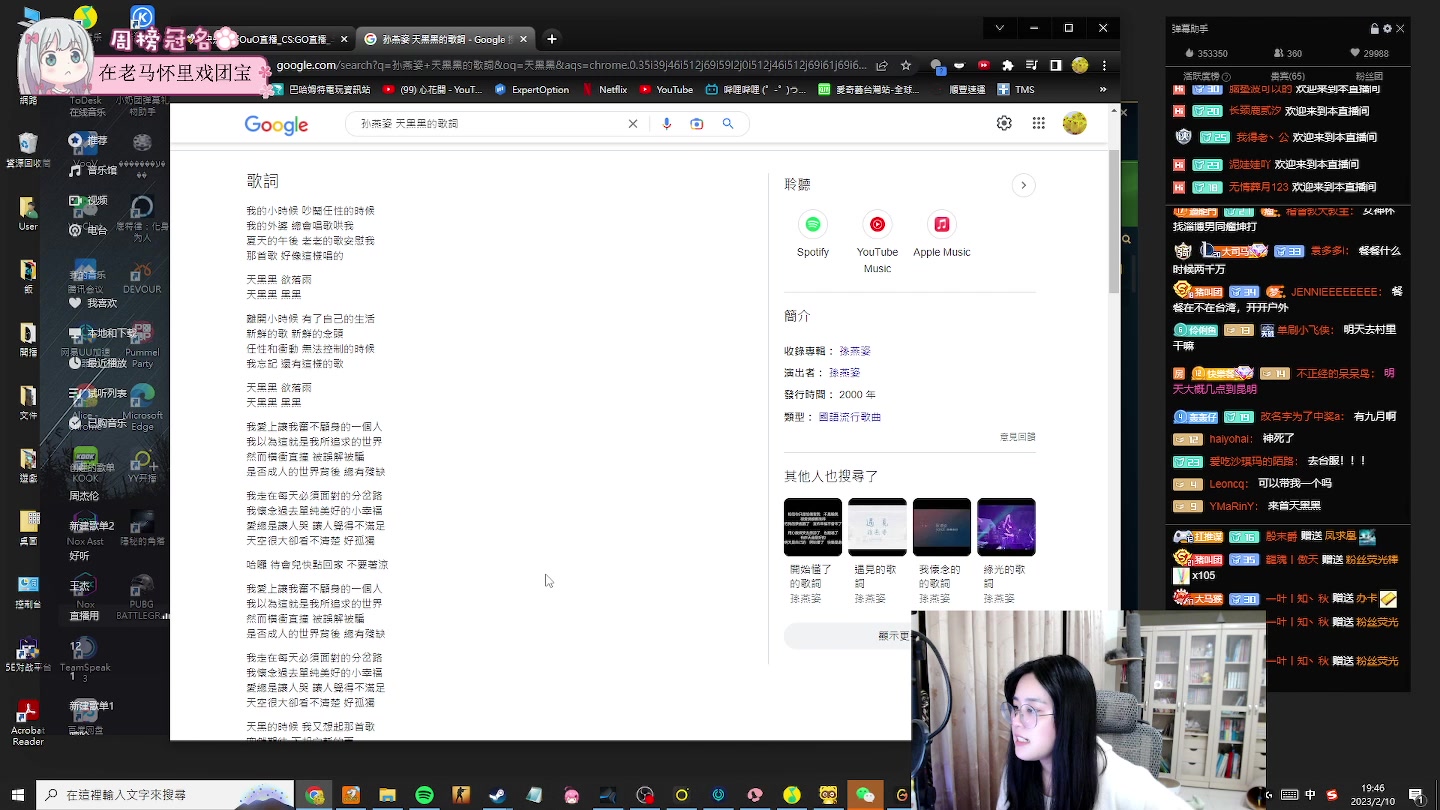Click the Windows taskbar search box
Viewport: 1440px width, 810px height.
coord(165,795)
